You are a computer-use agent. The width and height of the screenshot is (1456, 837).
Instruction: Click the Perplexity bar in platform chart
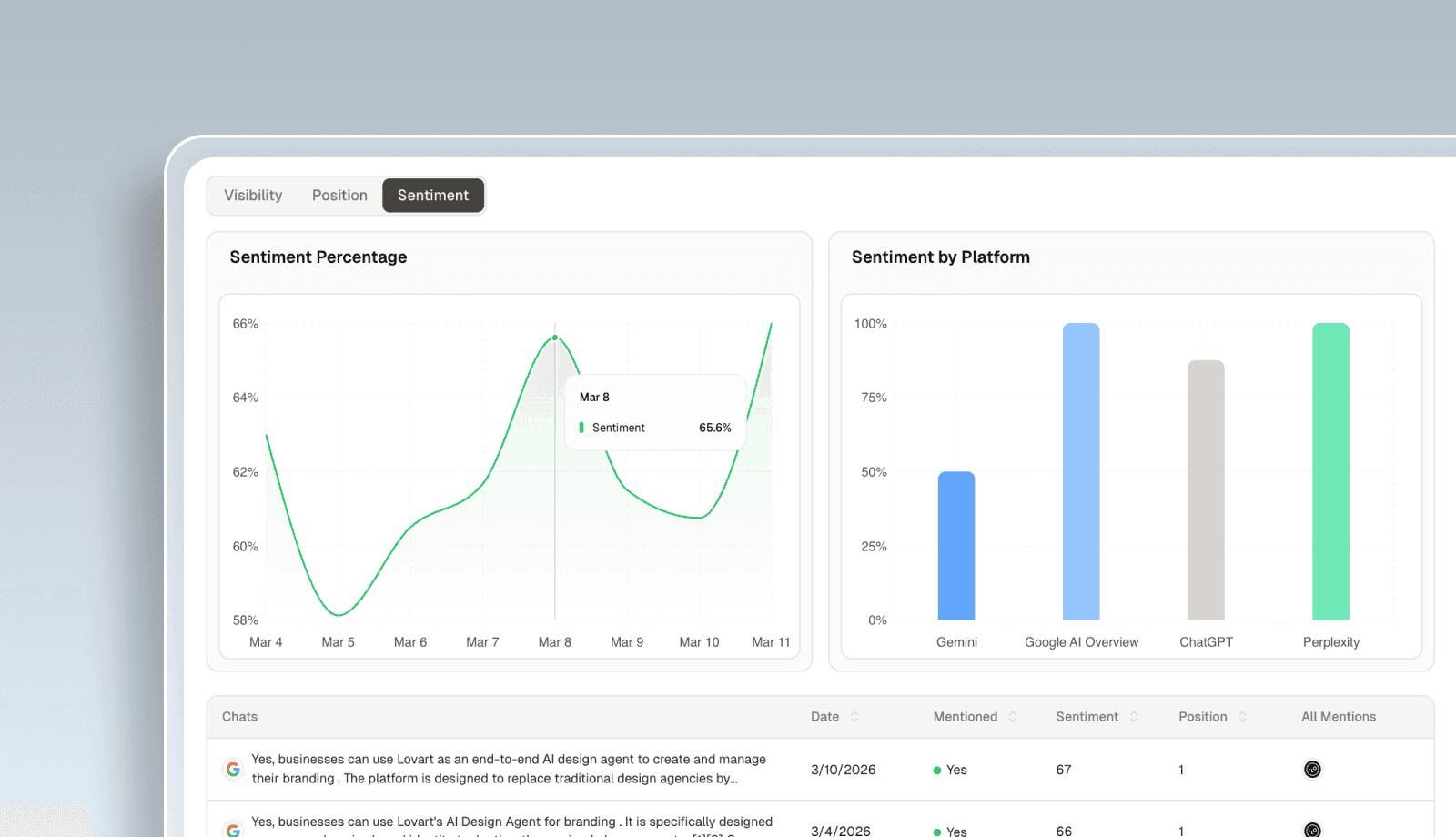point(1330,471)
